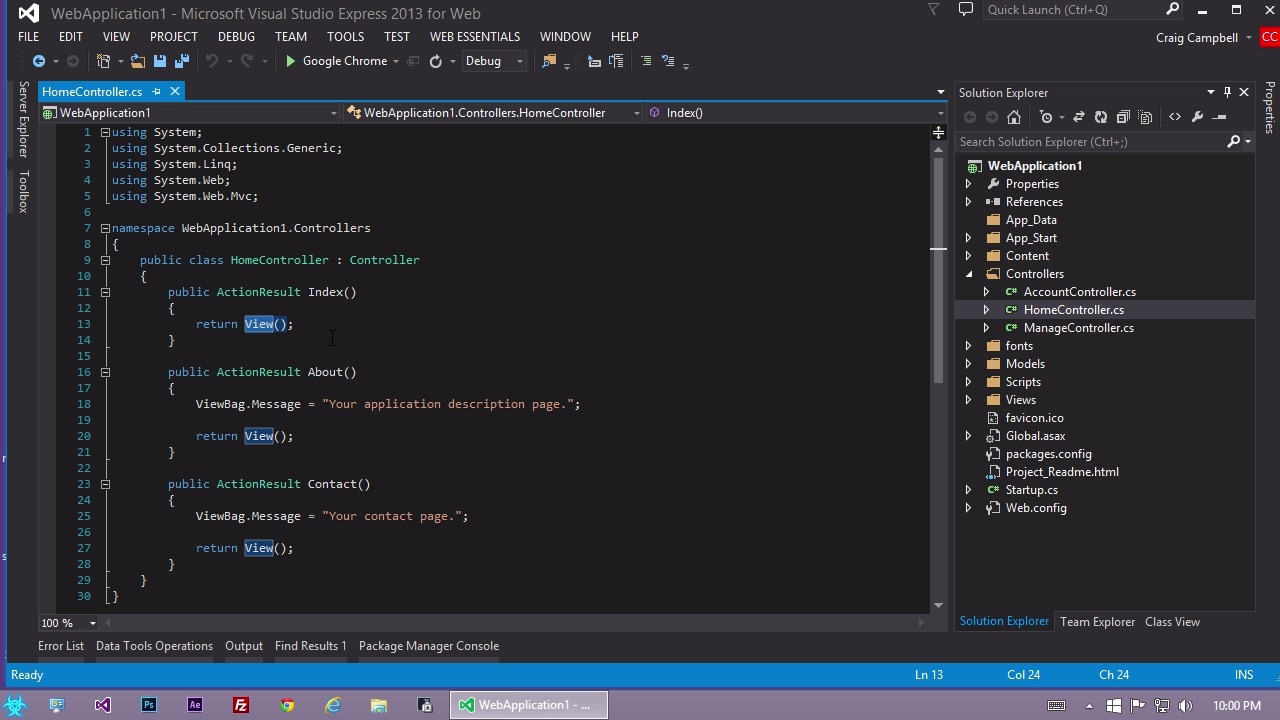Expand the Models folder node
Viewport: 1280px width, 720px height.
(968, 364)
